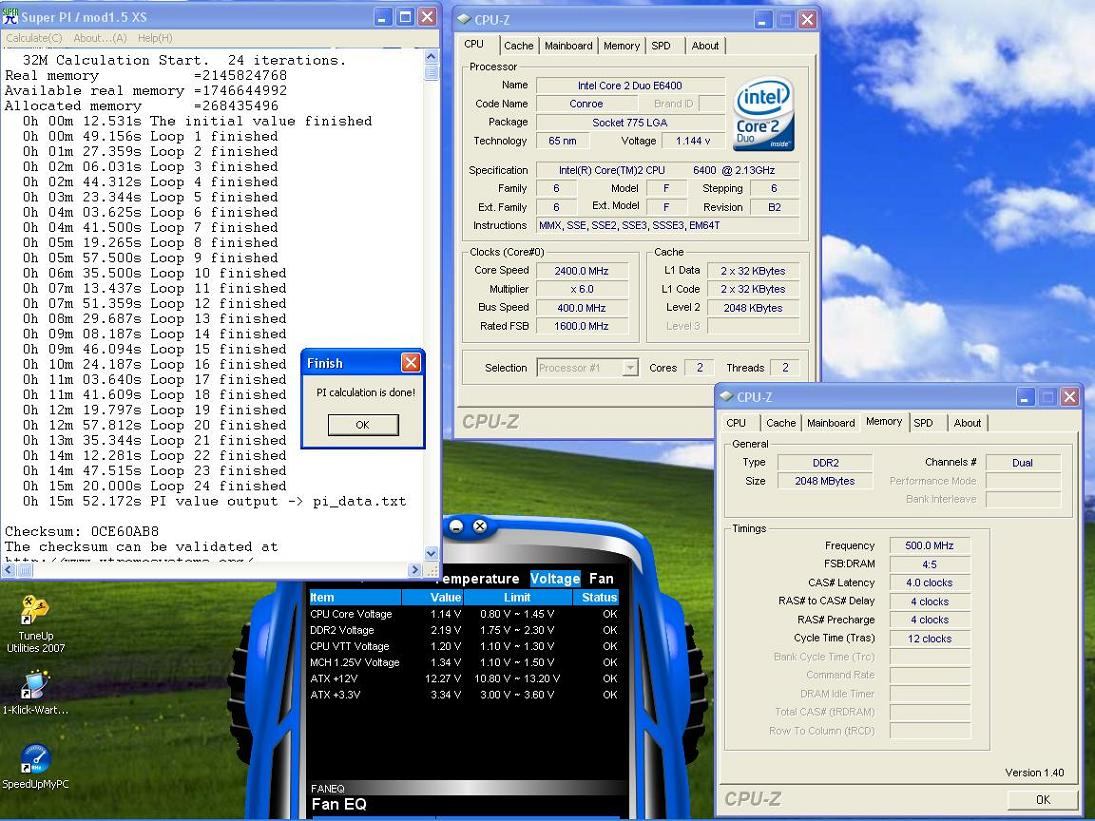
Task: Open the 1-Klick-Wartung desktop shortcut
Action: coord(34,685)
